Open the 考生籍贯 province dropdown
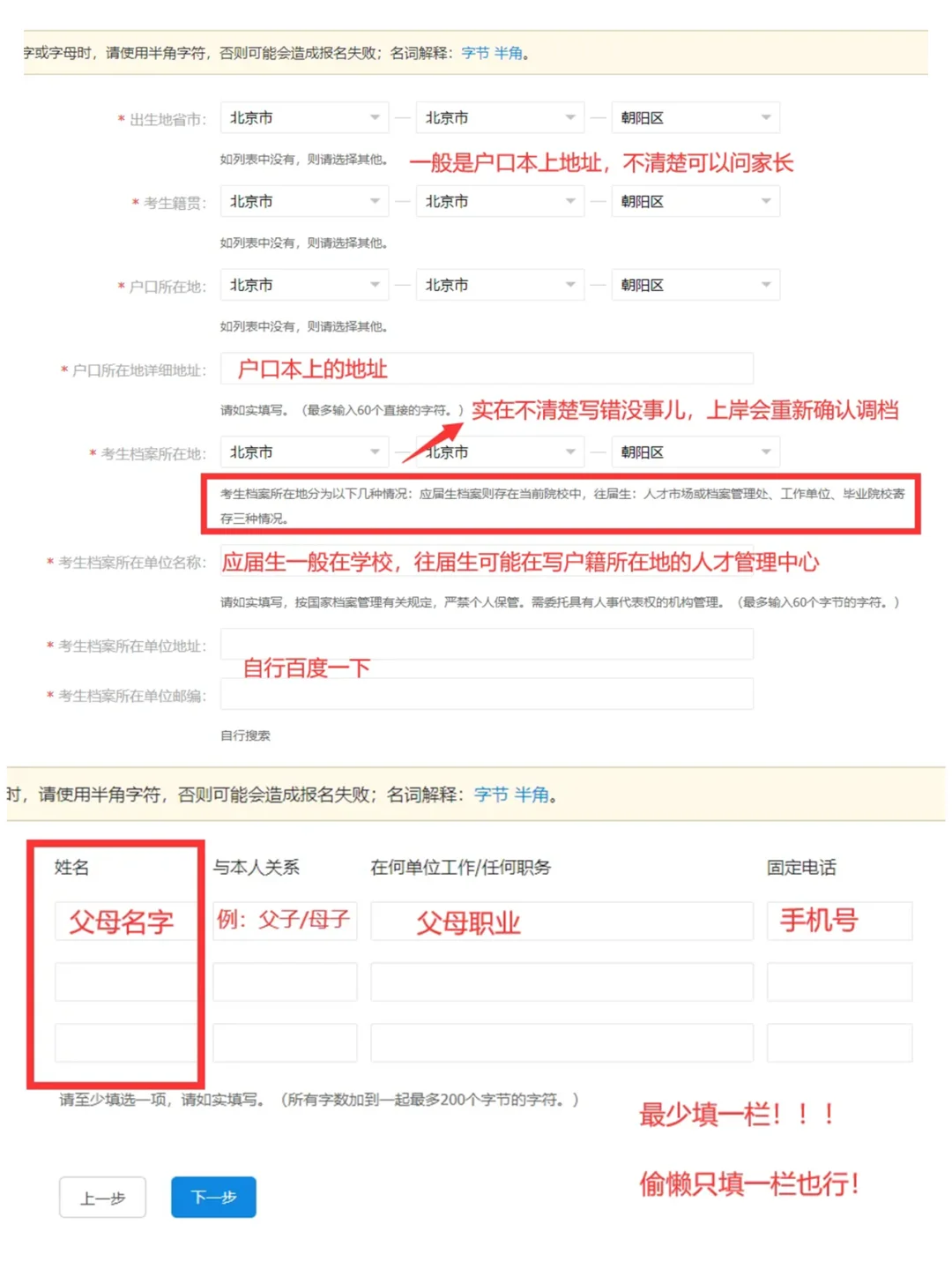 click(303, 200)
